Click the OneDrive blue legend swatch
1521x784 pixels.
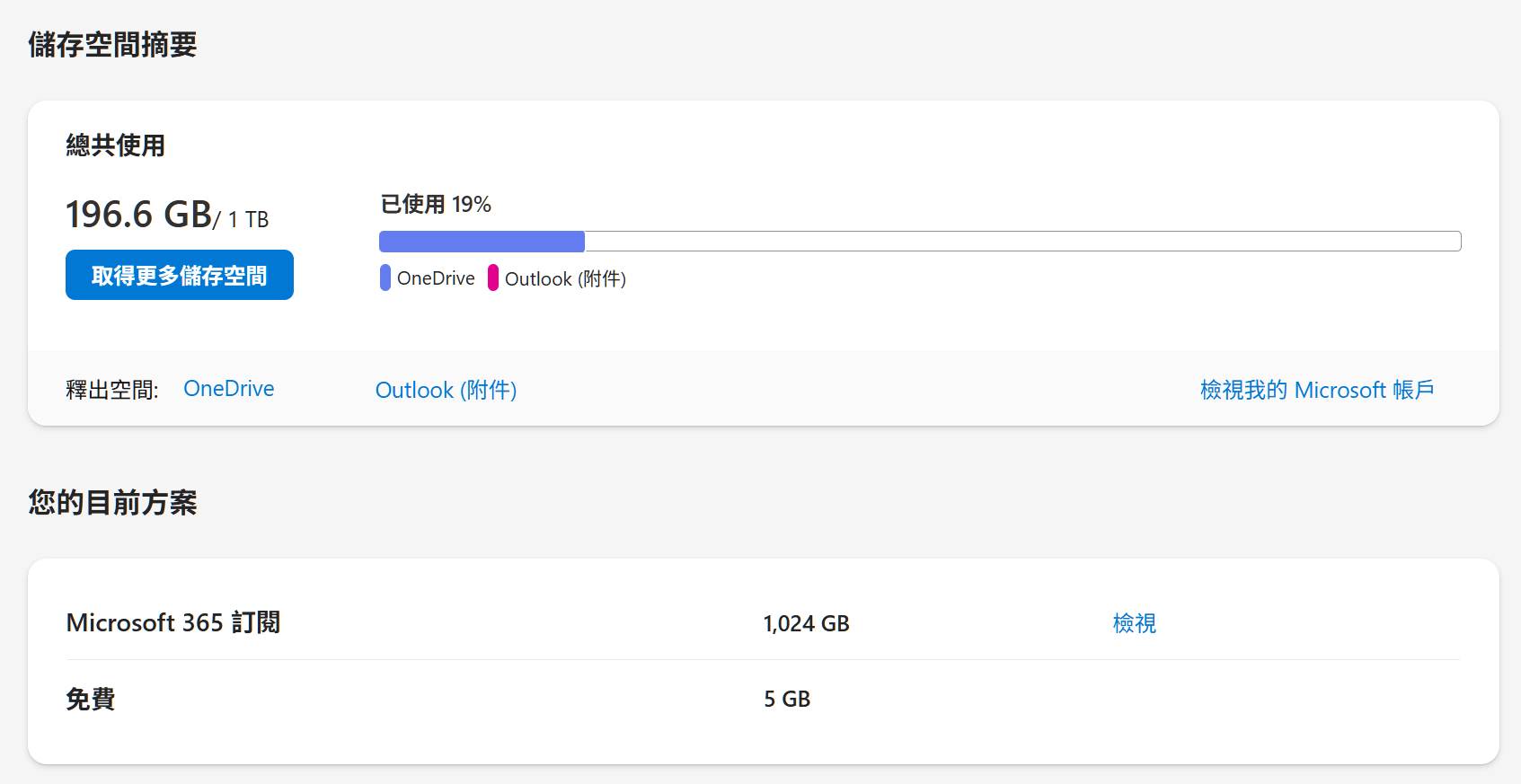tap(385, 277)
